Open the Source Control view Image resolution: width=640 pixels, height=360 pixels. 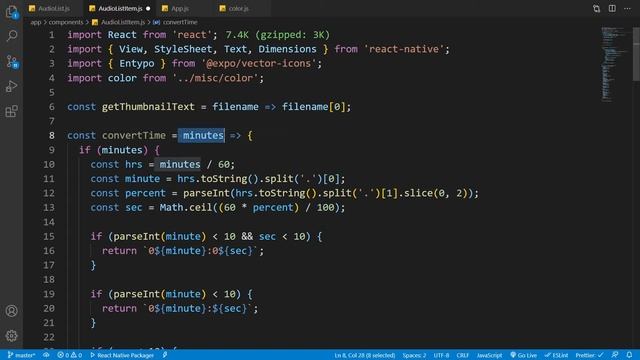[11, 62]
